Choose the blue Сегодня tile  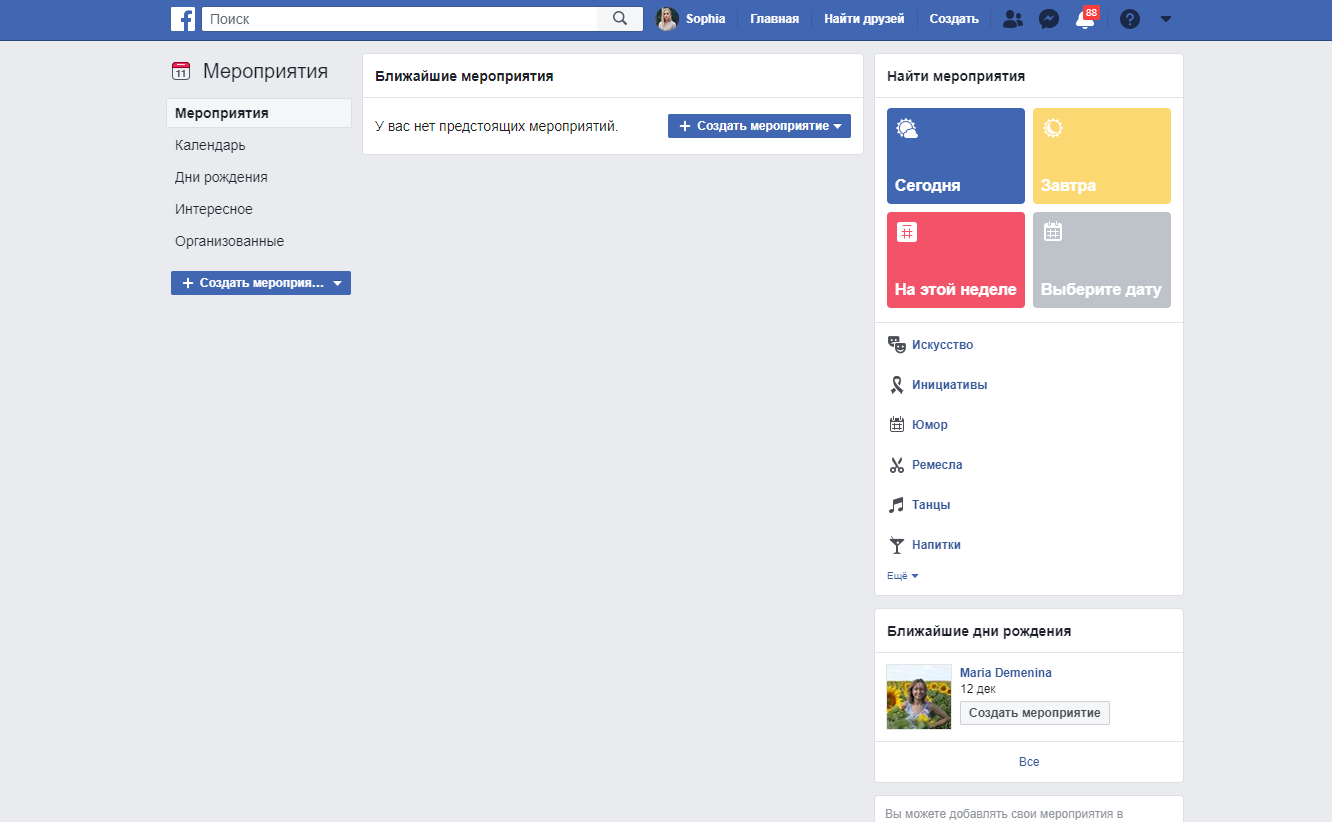coord(956,156)
